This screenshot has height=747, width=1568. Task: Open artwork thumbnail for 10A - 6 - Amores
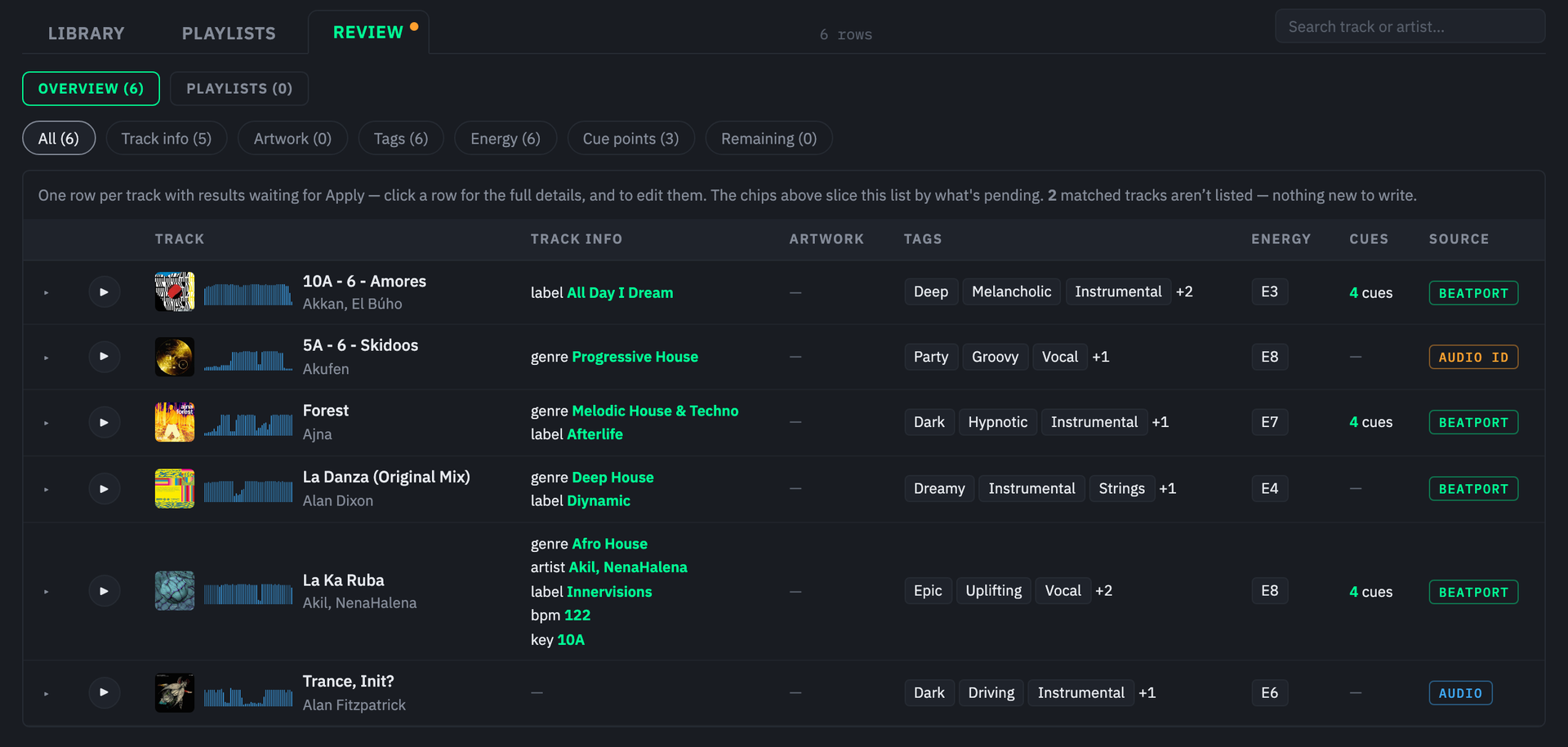pyautogui.click(x=175, y=291)
